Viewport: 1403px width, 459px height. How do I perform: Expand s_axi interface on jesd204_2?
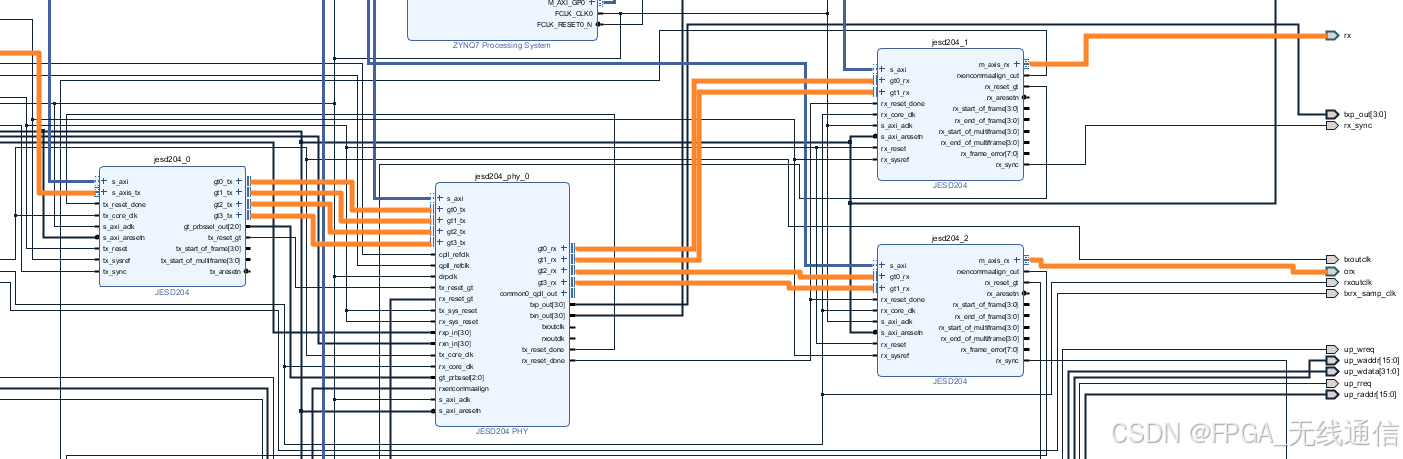[x=882, y=266]
